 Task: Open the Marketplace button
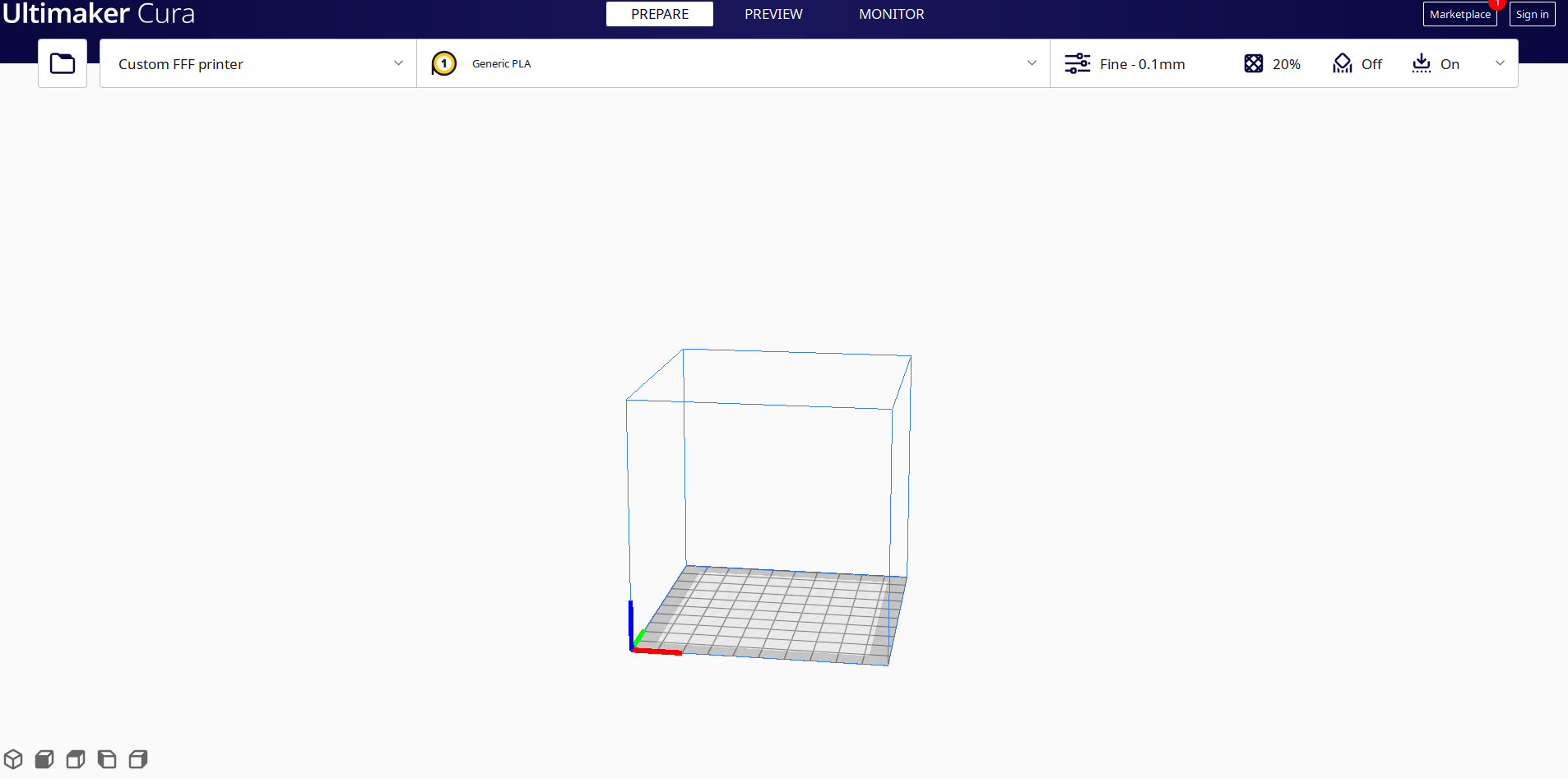point(1459,14)
